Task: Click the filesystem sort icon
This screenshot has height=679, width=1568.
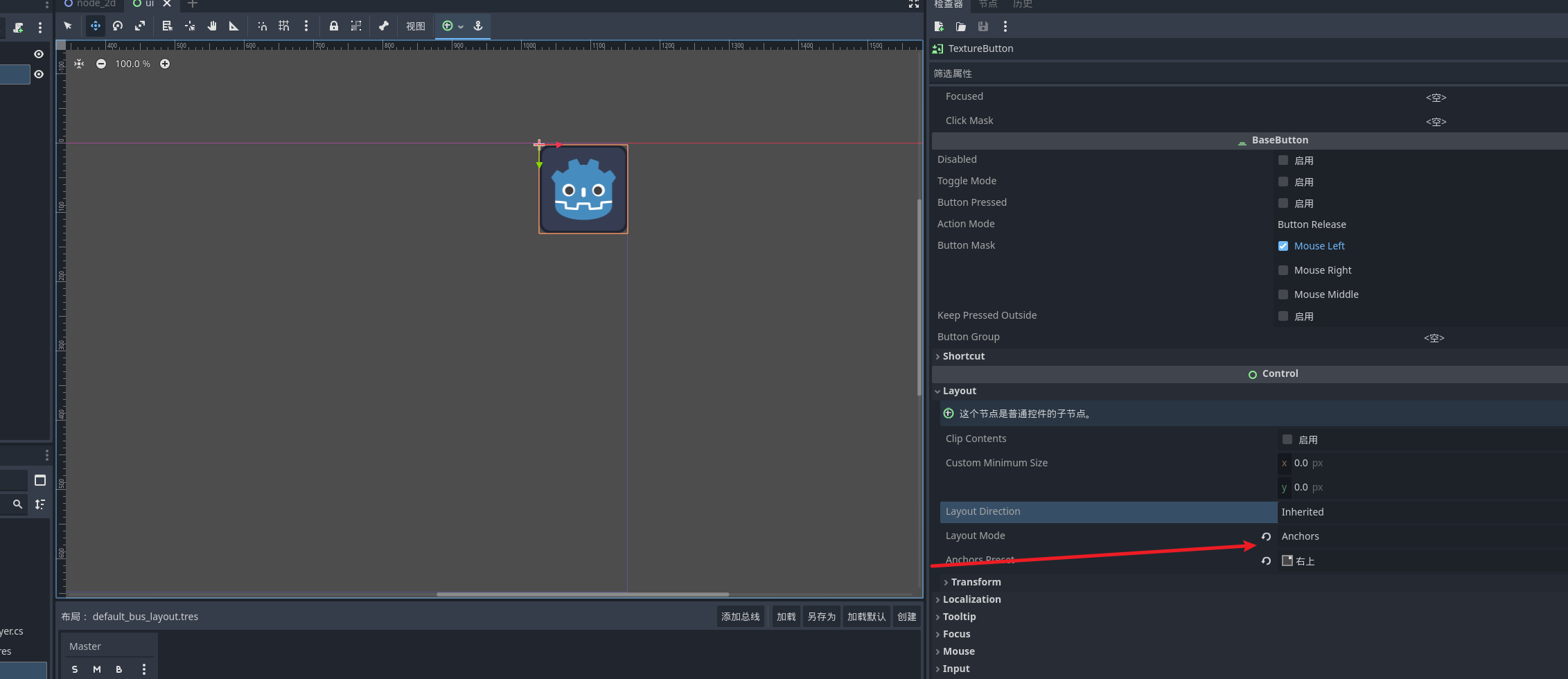Action: point(40,504)
